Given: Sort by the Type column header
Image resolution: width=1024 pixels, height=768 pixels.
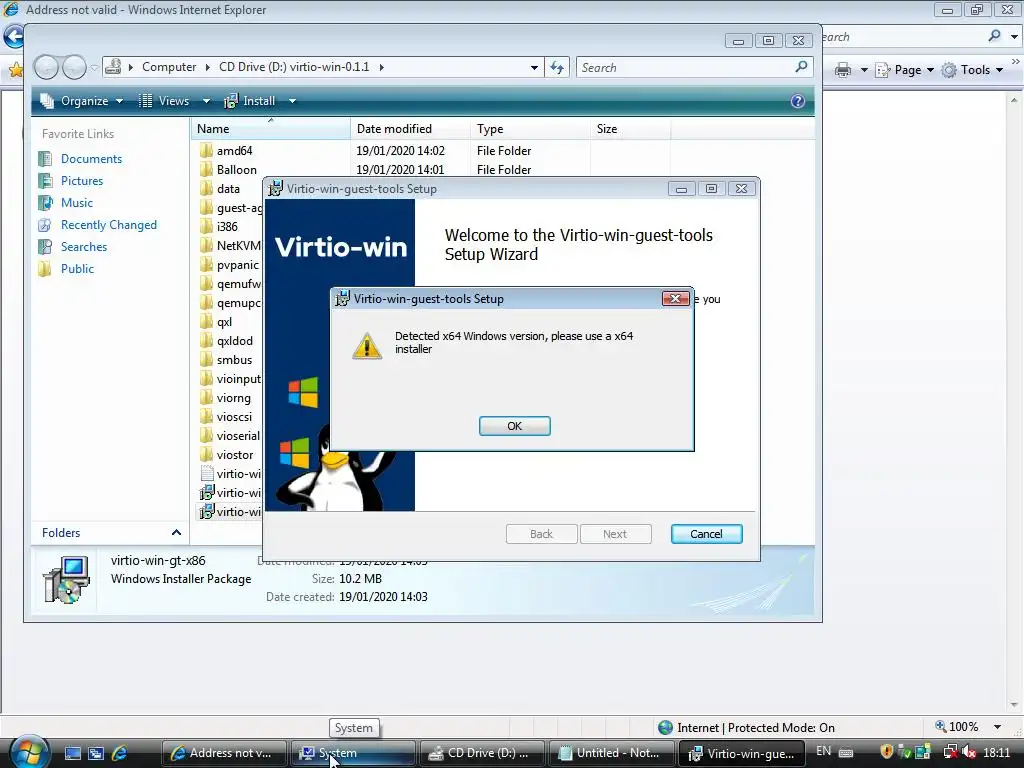Looking at the screenshot, I should [x=530, y=129].
